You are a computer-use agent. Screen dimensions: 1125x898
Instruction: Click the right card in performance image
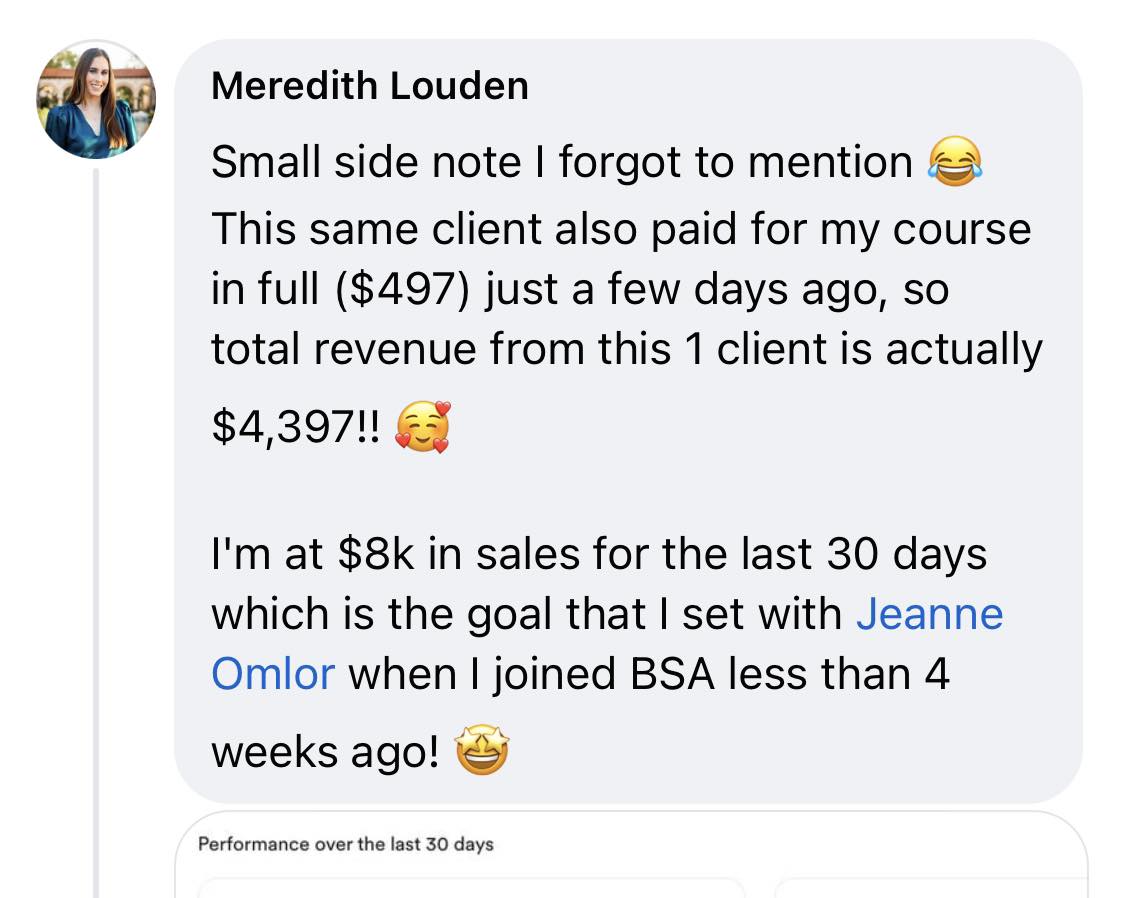pyautogui.click(x=930, y=889)
